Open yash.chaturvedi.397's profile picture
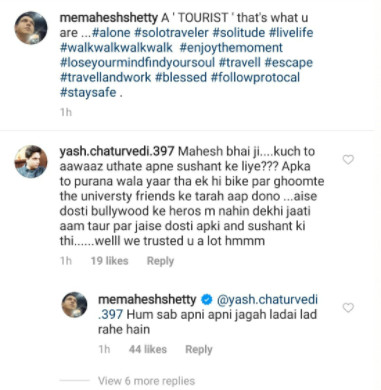The height and width of the screenshot is (390, 381). click(x=31, y=161)
